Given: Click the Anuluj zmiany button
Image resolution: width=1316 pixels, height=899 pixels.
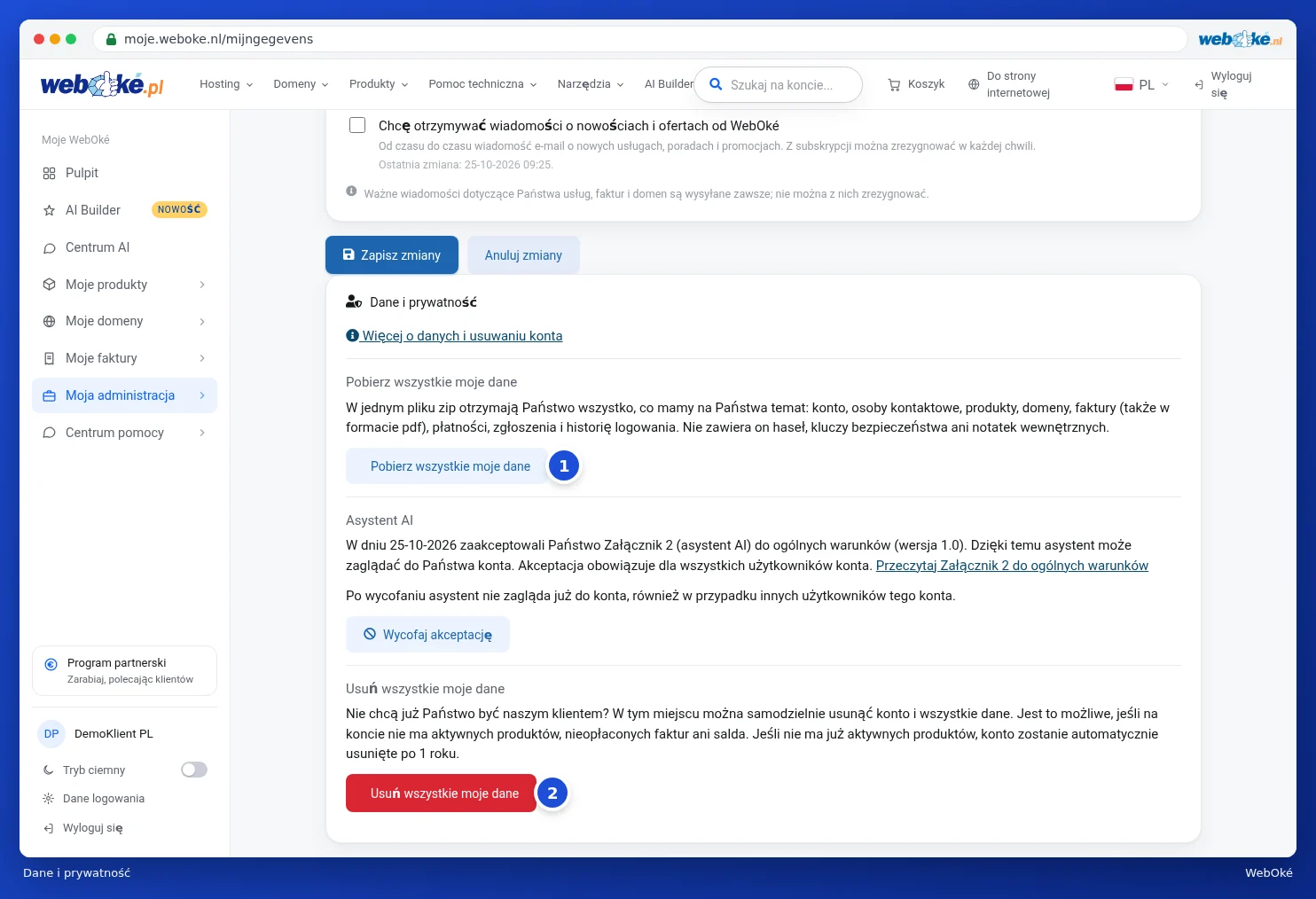Looking at the screenshot, I should [x=523, y=255].
